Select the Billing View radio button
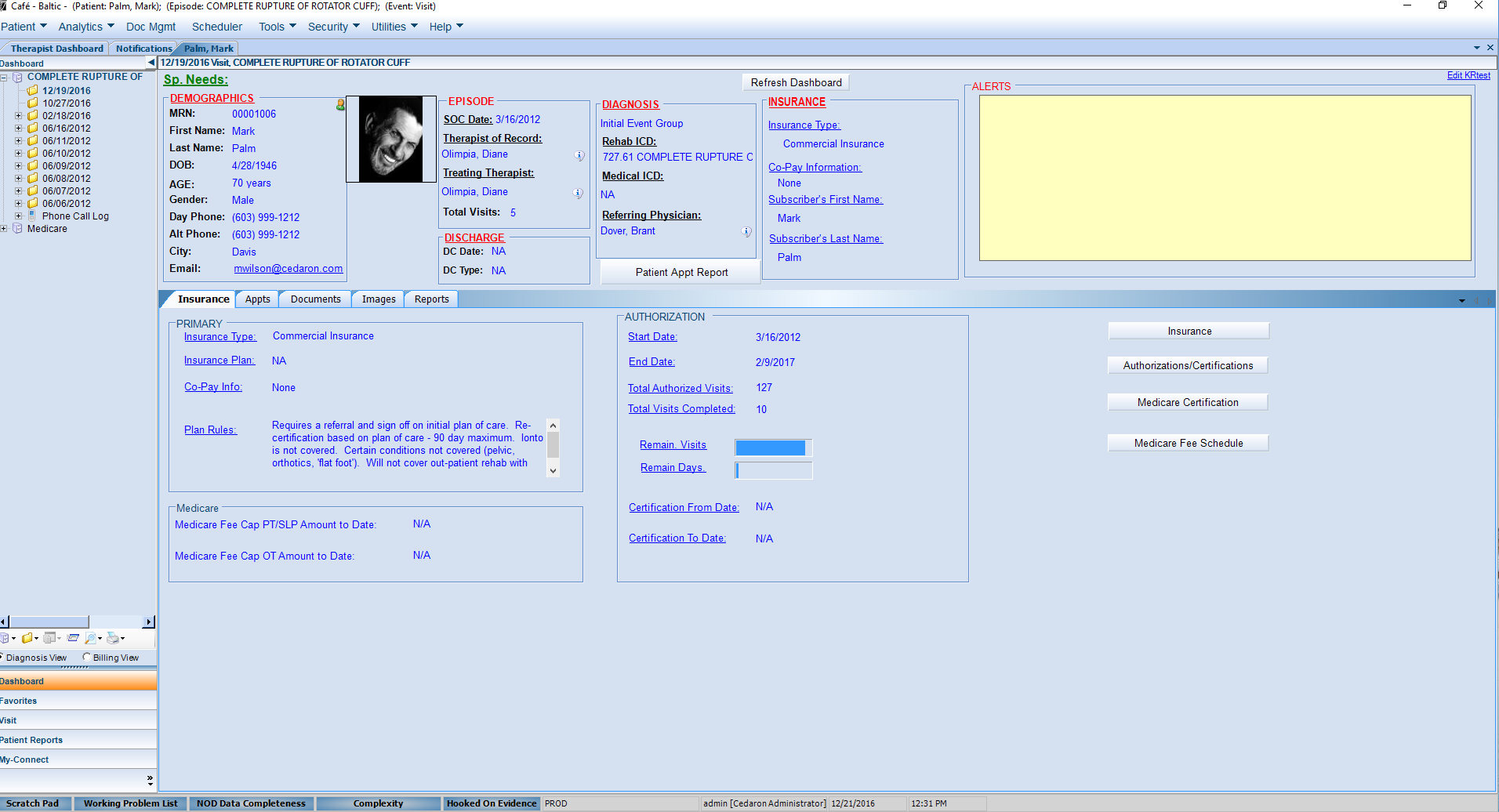Image resolution: width=1499 pixels, height=812 pixels. point(86,658)
